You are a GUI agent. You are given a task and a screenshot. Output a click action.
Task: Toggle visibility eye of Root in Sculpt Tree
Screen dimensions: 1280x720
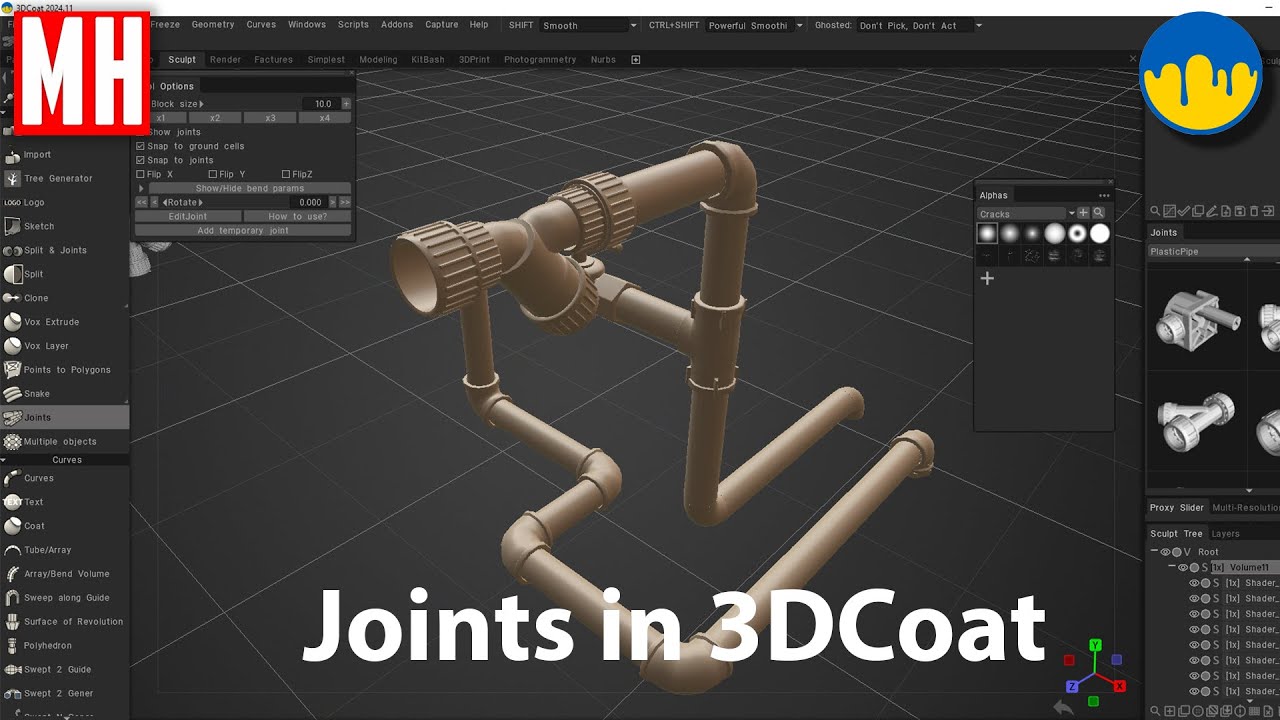click(1165, 552)
